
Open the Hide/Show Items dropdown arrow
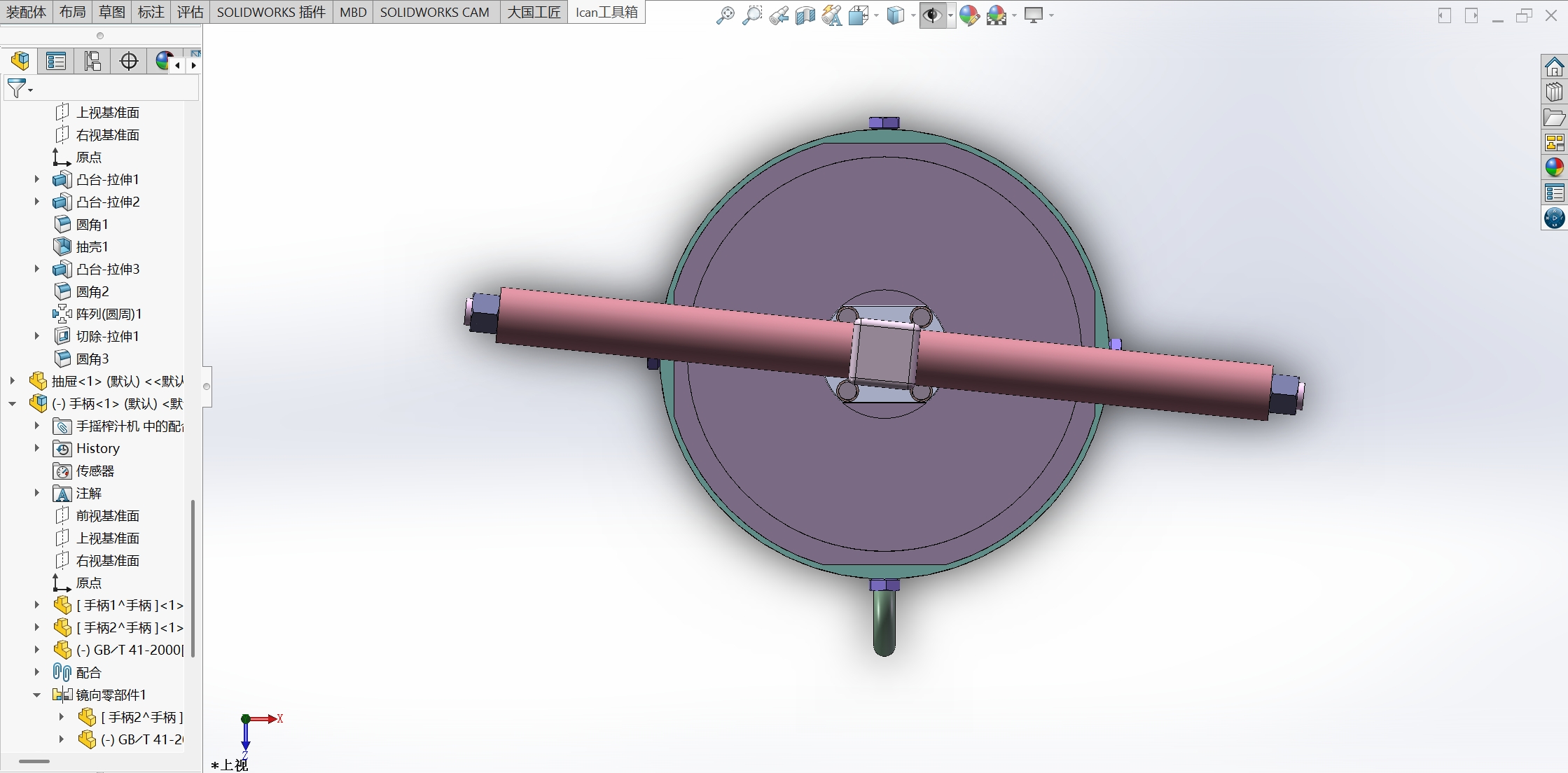pos(950,15)
